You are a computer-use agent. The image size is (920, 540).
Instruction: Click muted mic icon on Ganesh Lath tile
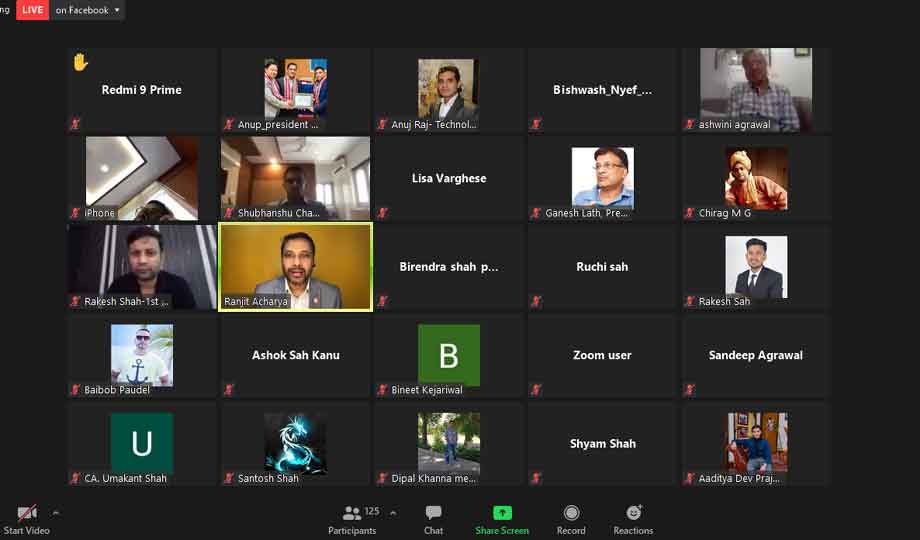(536, 213)
